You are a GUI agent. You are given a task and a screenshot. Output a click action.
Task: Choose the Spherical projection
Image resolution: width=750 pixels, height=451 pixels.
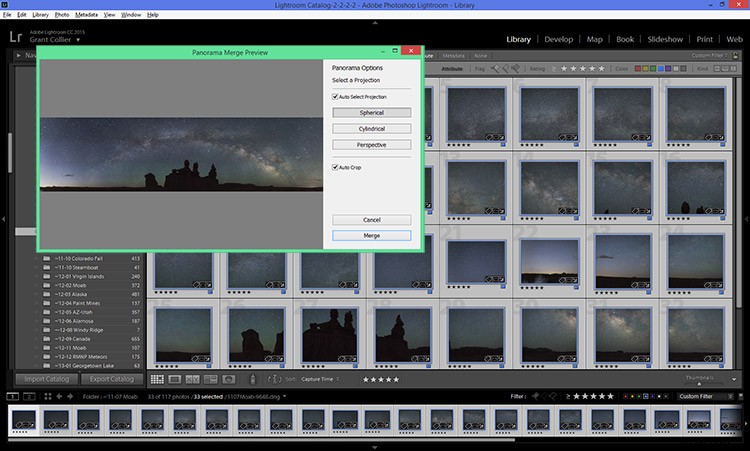tap(371, 113)
